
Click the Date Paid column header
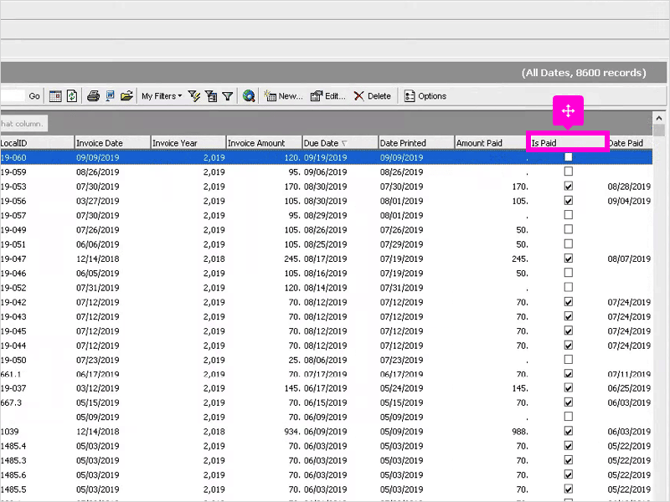[x=629, y=143]
